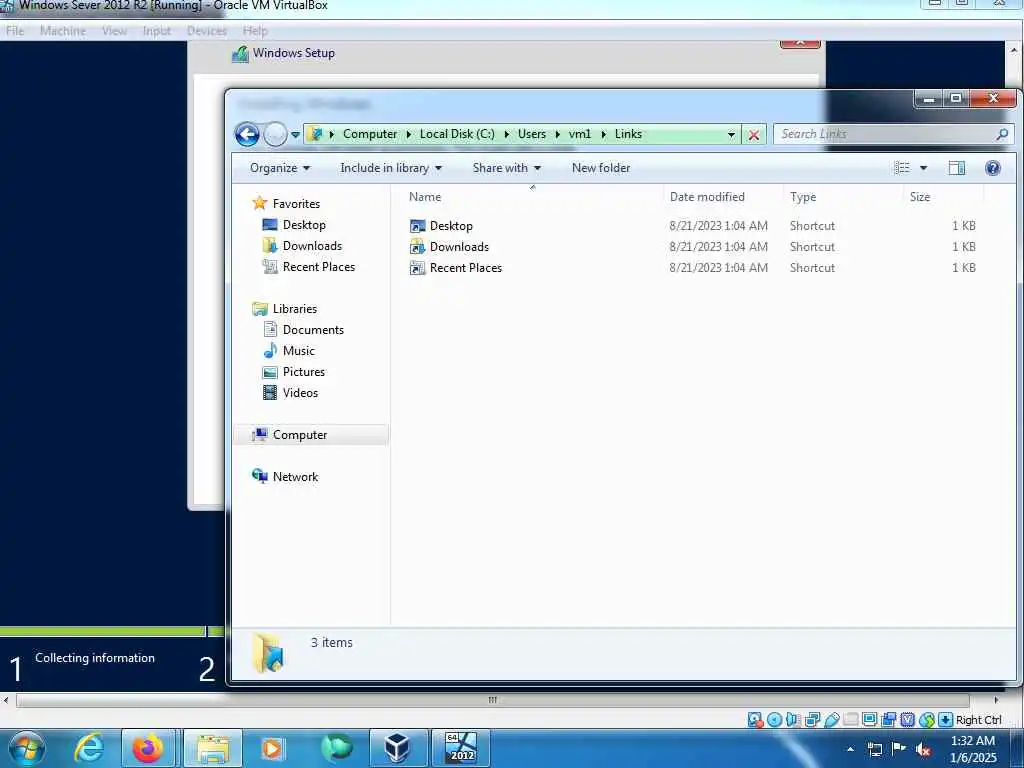Viewport: 1024px width, 768px height.
Task: Click the change view icon button
Action: click(902, 168)
